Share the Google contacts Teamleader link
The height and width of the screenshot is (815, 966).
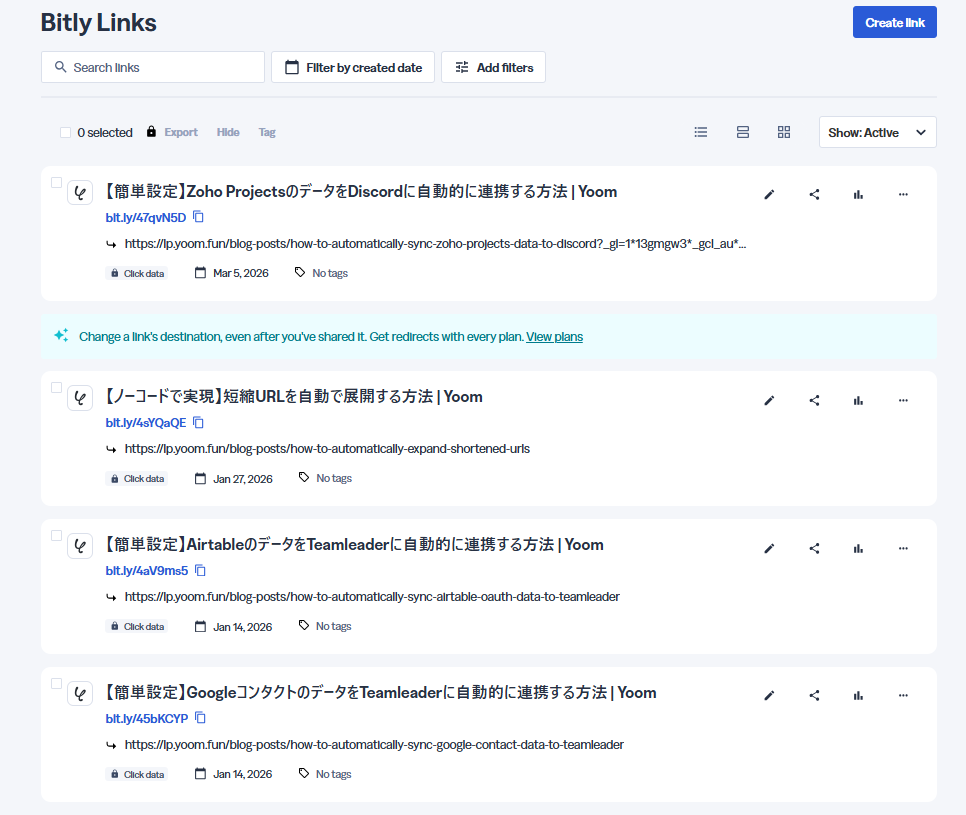(x=814, y=695)
